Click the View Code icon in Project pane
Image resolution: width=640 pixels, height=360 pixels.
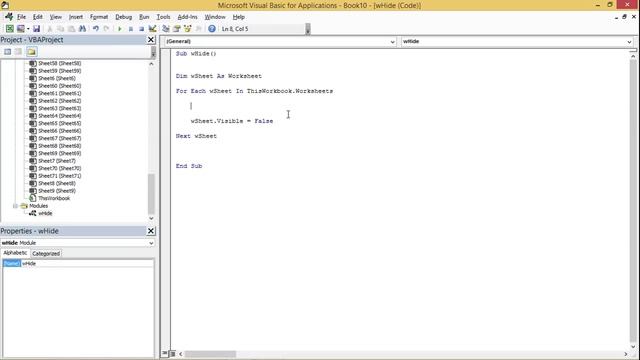(8, 52)
